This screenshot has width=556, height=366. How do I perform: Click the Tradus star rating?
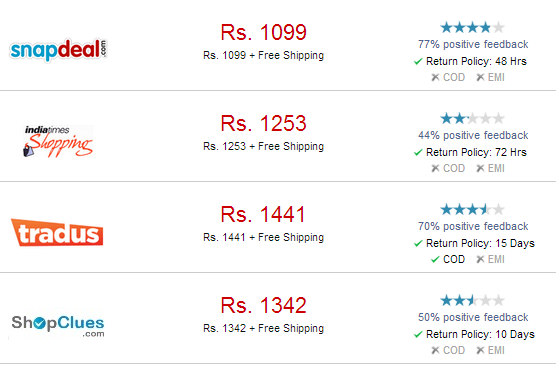click(x=472, y=210)
